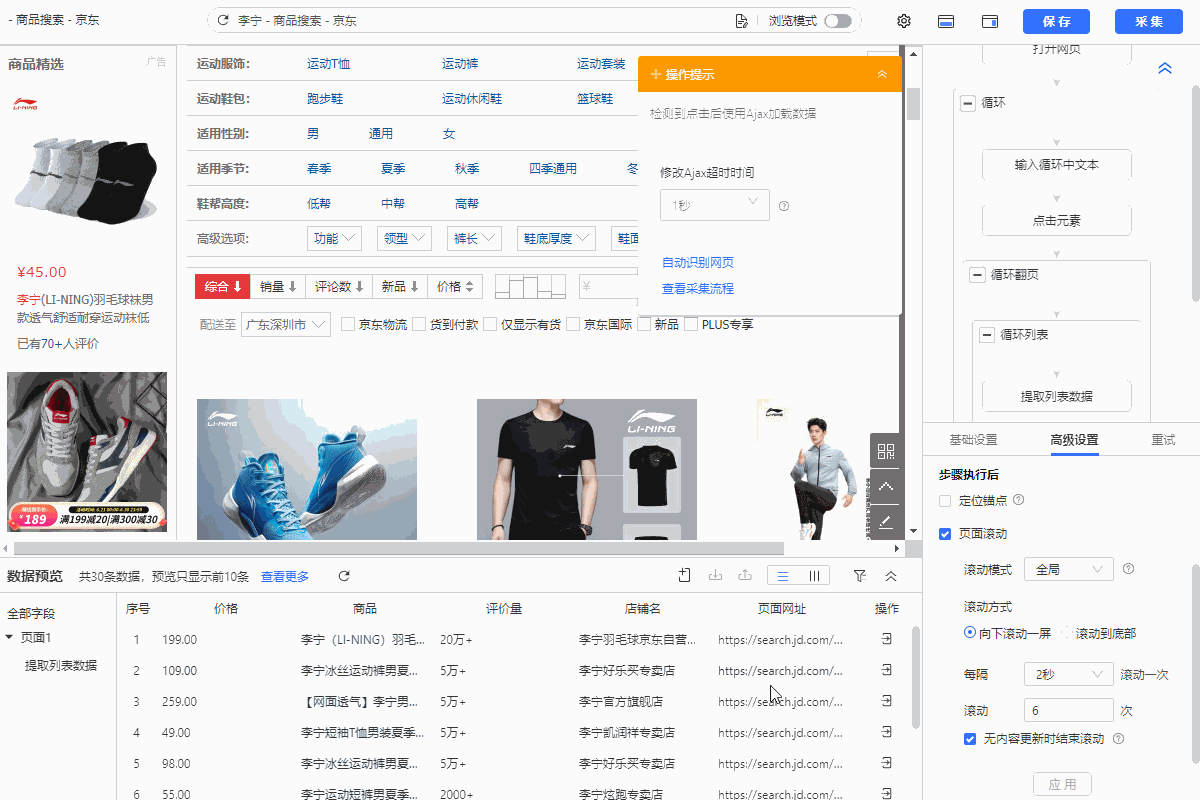Reload the page with the address bar refresh icon
The image size is (1200, 800).
pyautogui.click(x=221, y=21)
